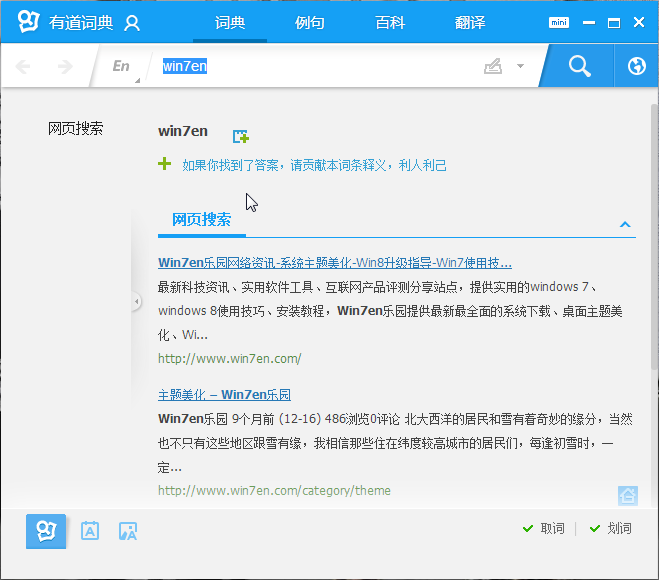This screenshot has width=659, height=580.
Task: Click the magnifier search button
Action: click(x=580, y=66)
